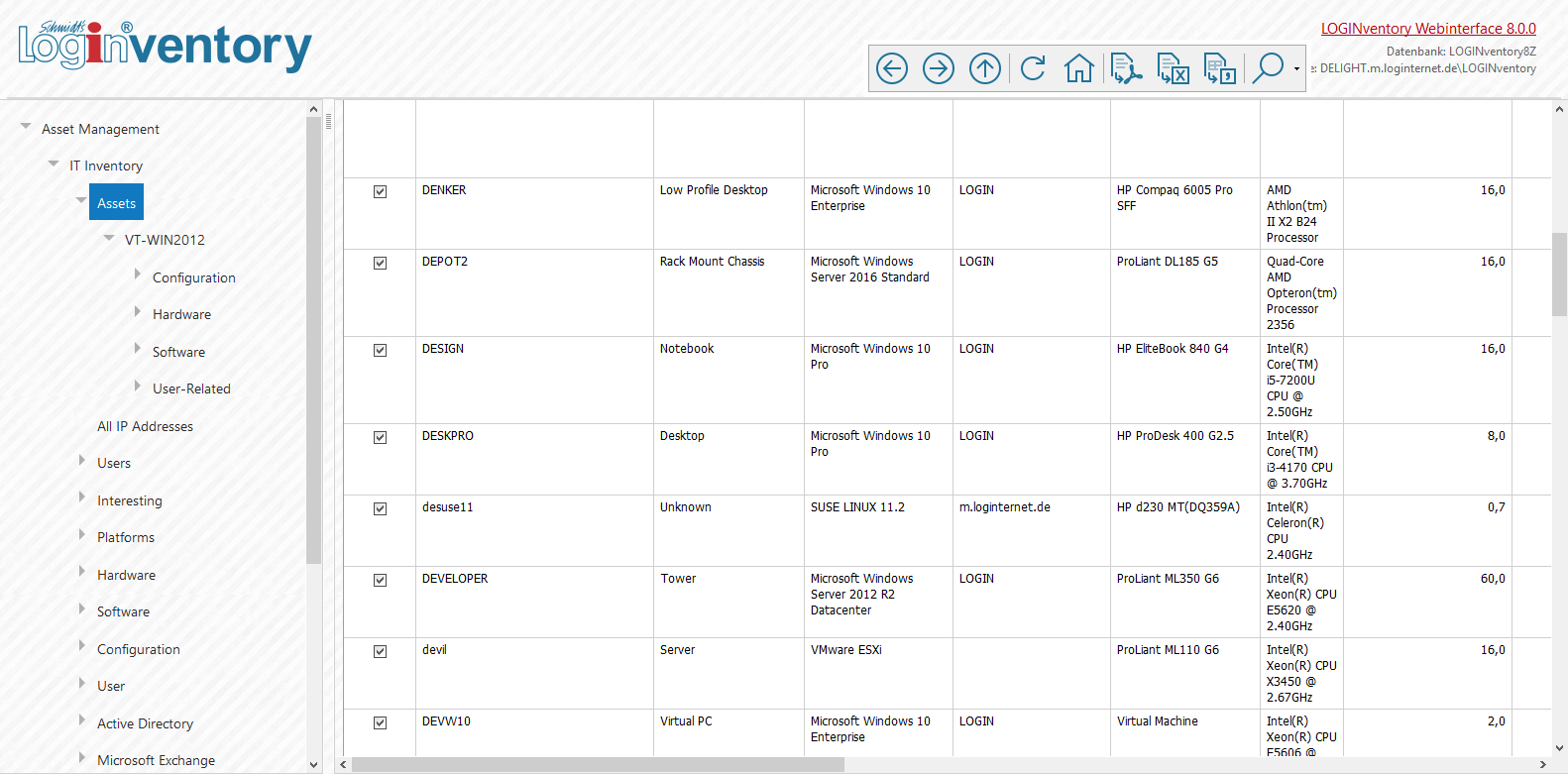Viewport: 1568px width, 774px height.
Task: Click the DEPOT2 asset name
Action: 445,262
